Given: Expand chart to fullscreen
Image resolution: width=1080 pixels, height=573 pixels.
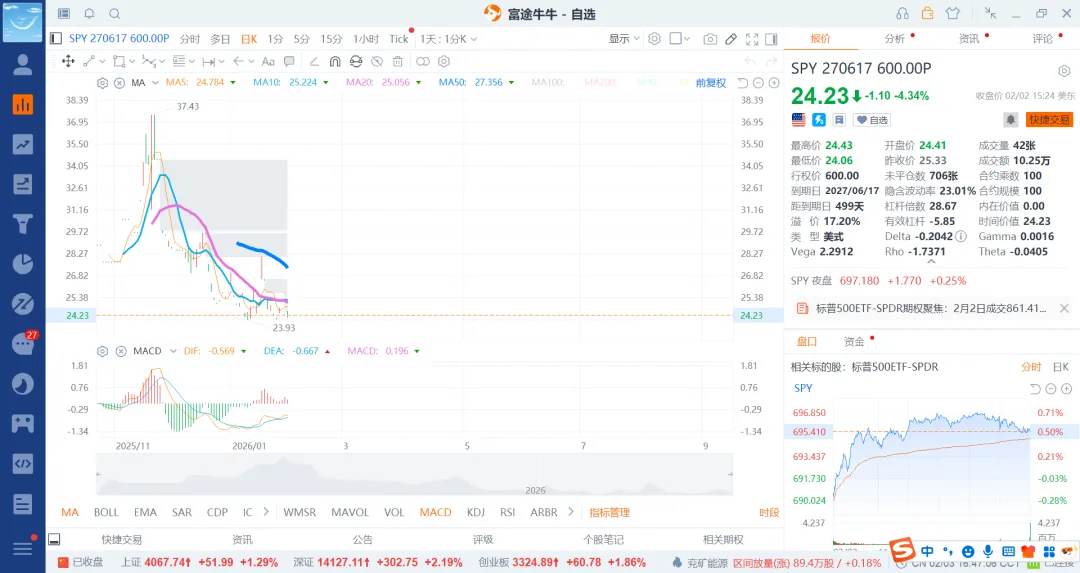Looking at the screenshot, I should (752, 39).
